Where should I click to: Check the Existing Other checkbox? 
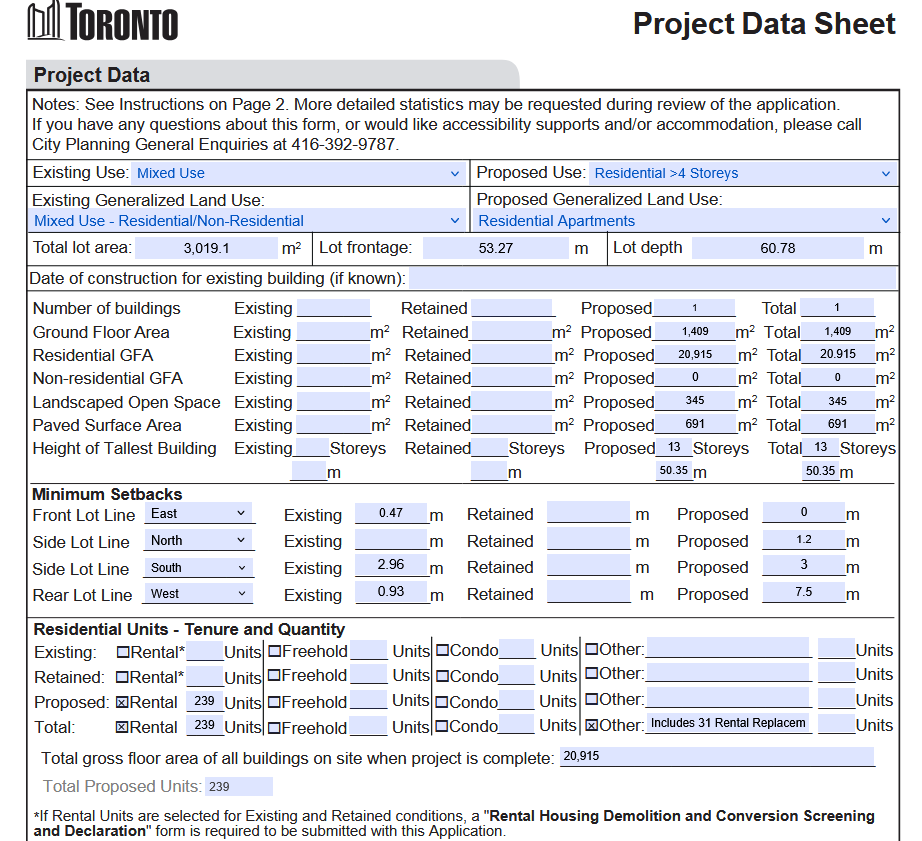592,649
